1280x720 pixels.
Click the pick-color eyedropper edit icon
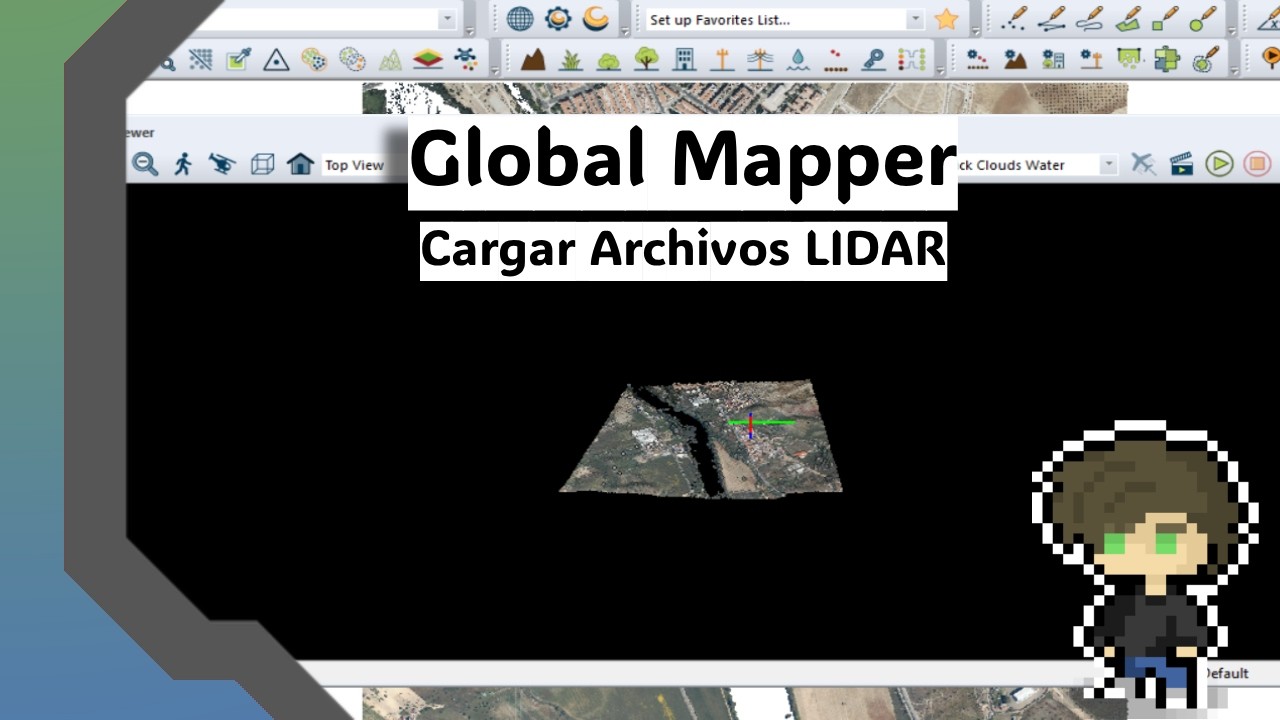pos(238,59)
